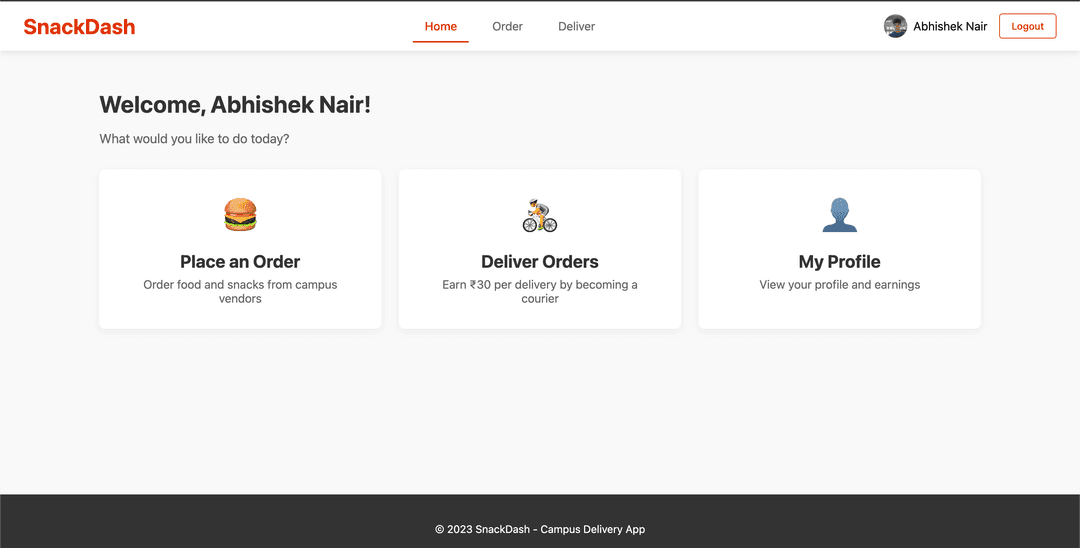Click Abhishek Nair's avatar picture
This screenshot has height=548, width=1080.
(895, 26)
